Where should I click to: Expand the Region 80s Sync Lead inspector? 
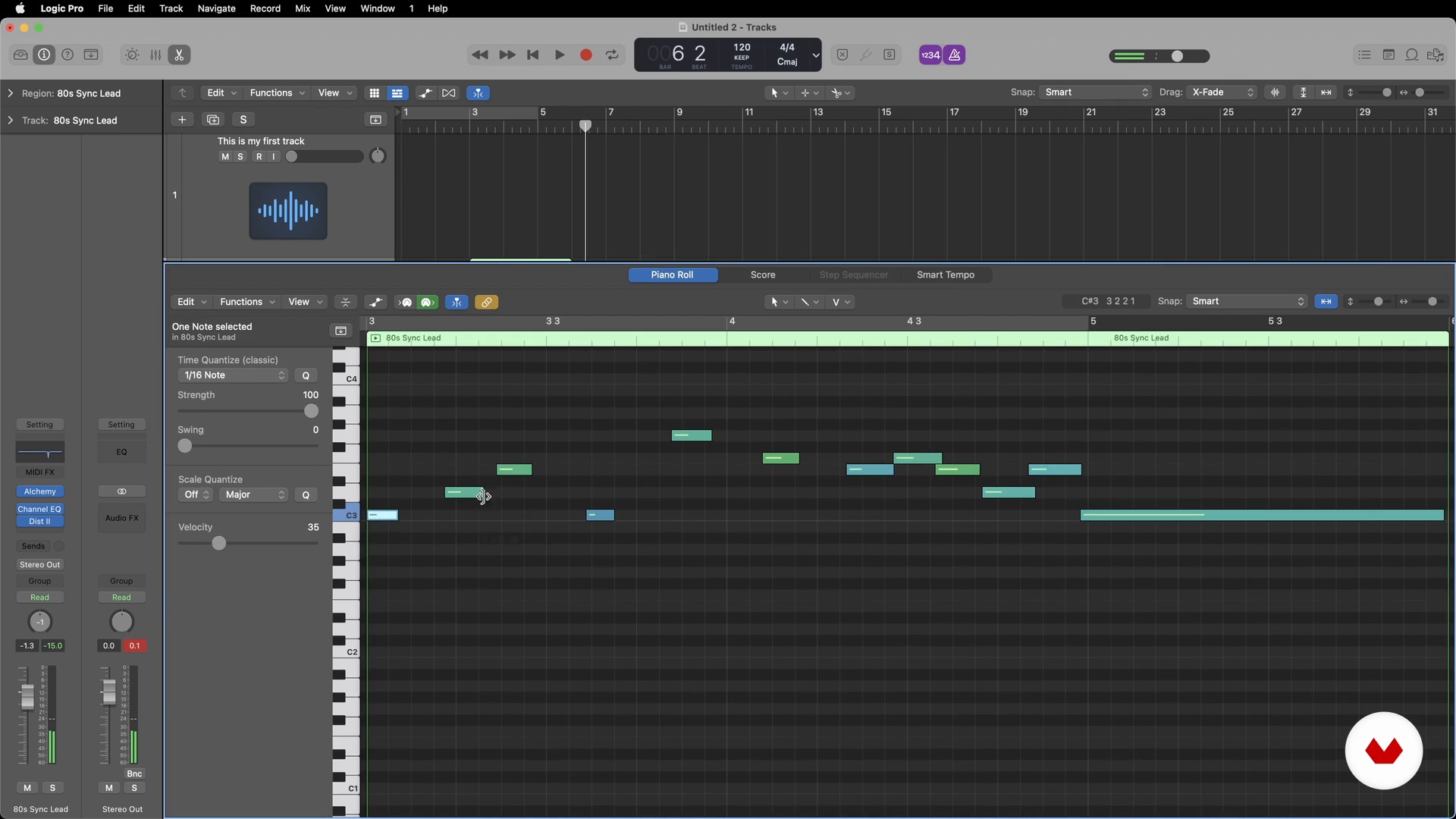pos(11,93)
